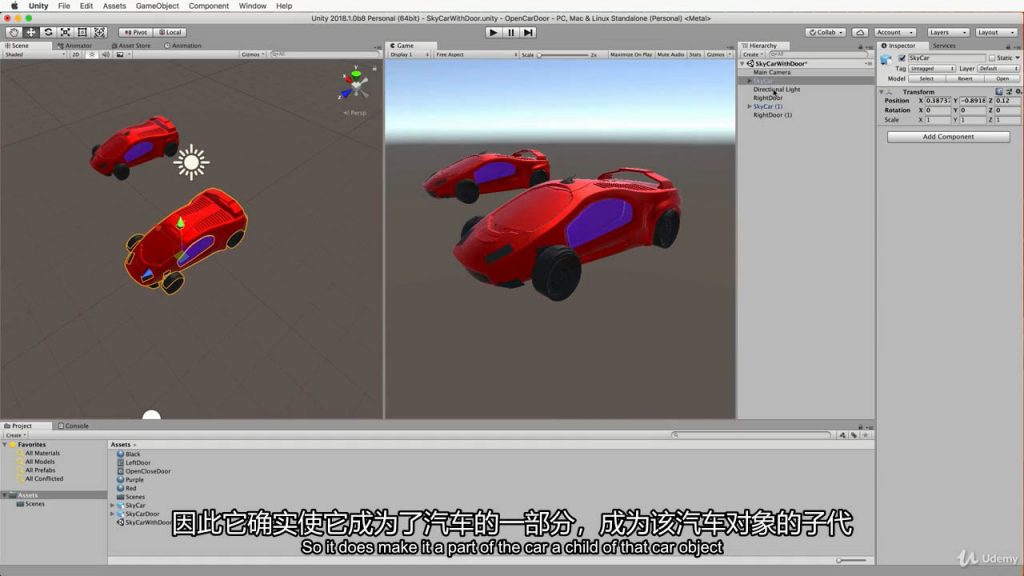Click the model Revert button
This screenshot has width=1024, height=576.
coord(965,78)
